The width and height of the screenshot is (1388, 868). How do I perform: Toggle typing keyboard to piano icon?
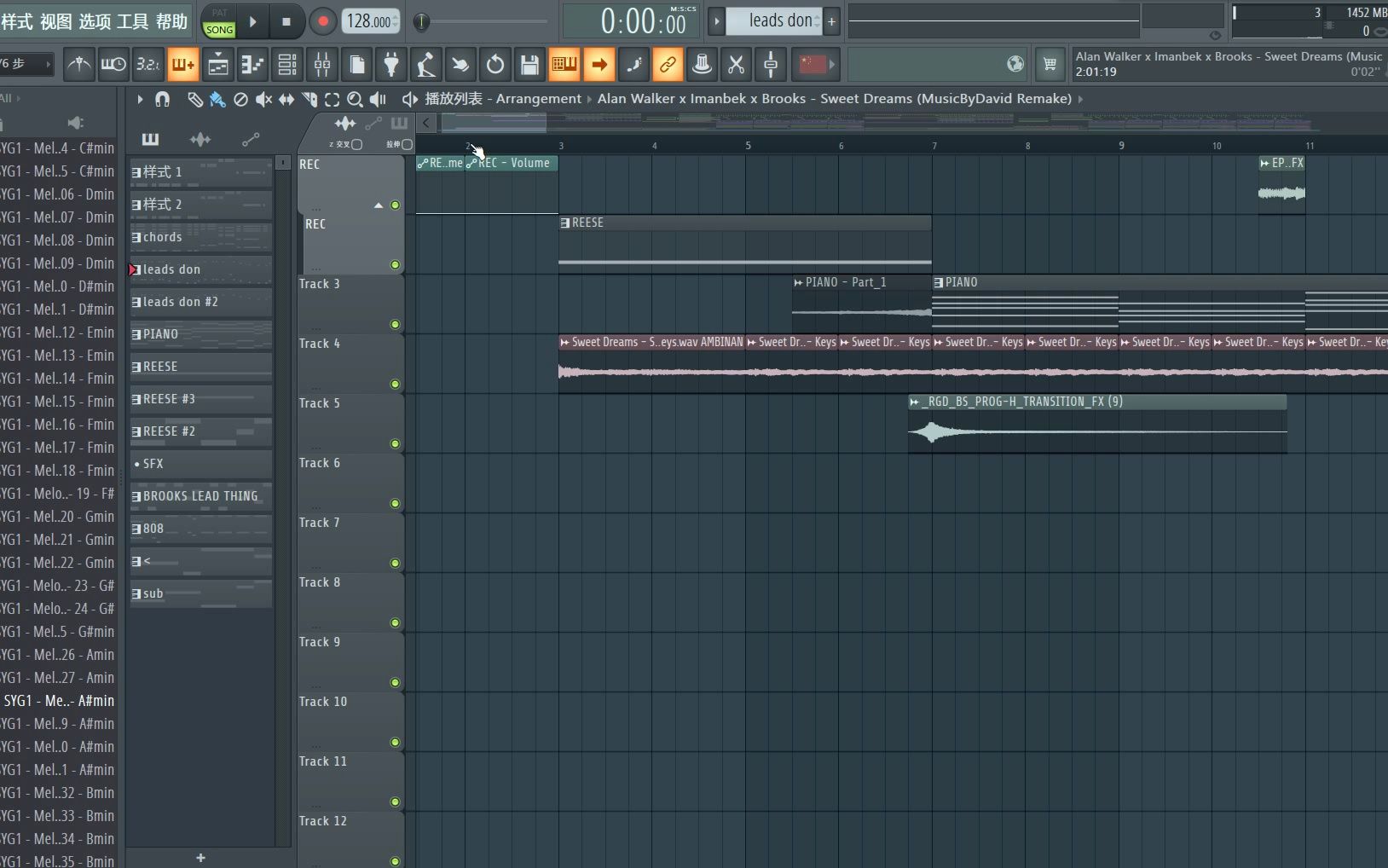(x=564, y=64)
